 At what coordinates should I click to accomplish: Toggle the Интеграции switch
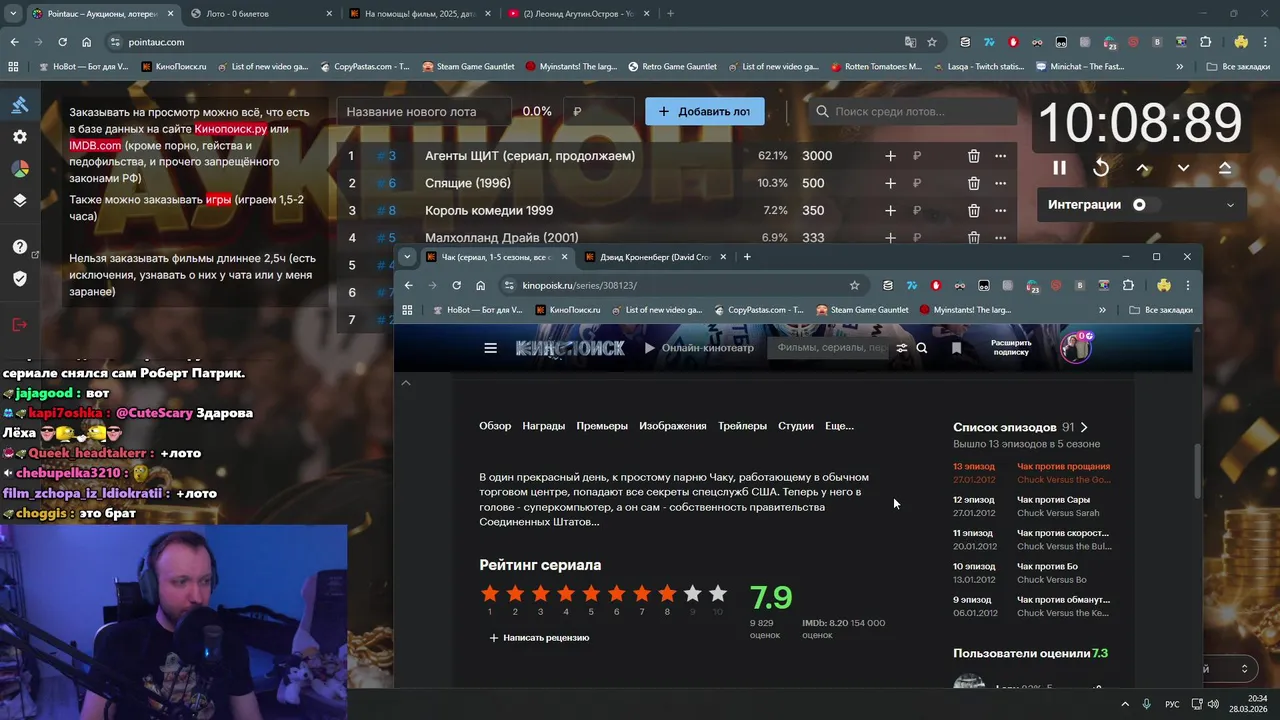point(1144,204)
